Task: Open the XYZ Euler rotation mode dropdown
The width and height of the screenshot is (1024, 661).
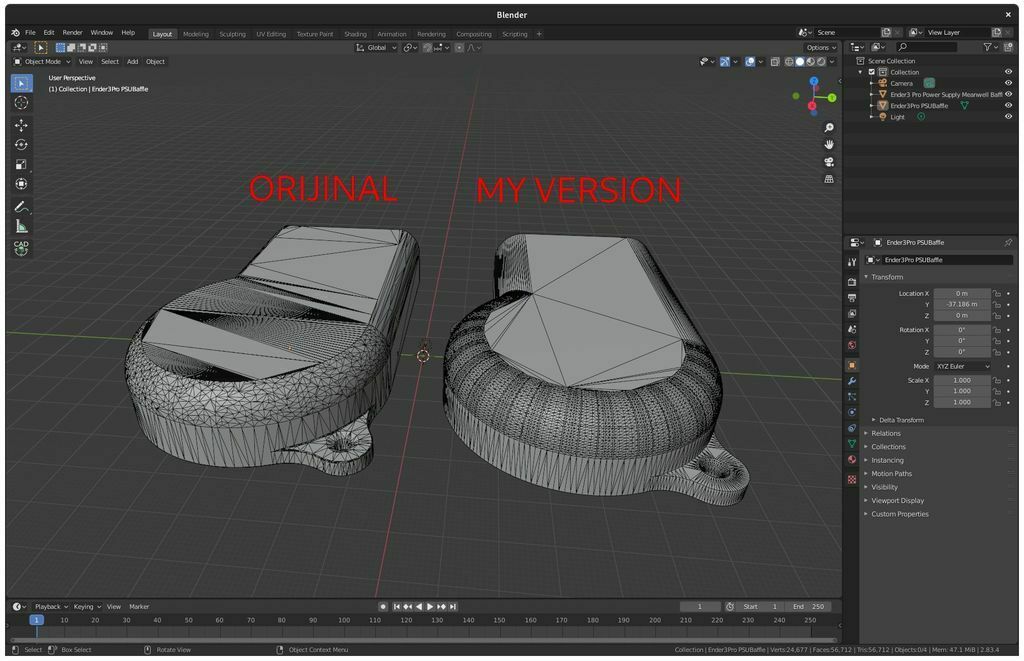Action: point(962,366)
